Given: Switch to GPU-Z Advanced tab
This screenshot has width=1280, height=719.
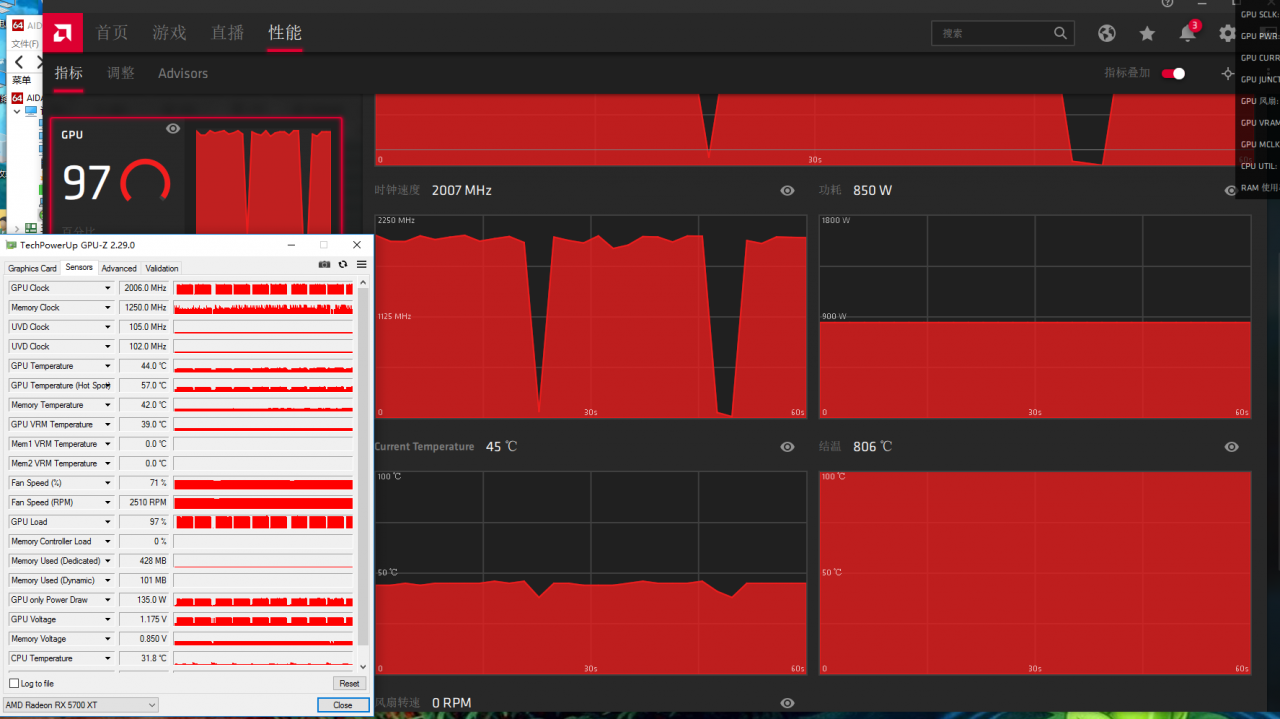Looking at the screenshot, I should click(119, 268).
